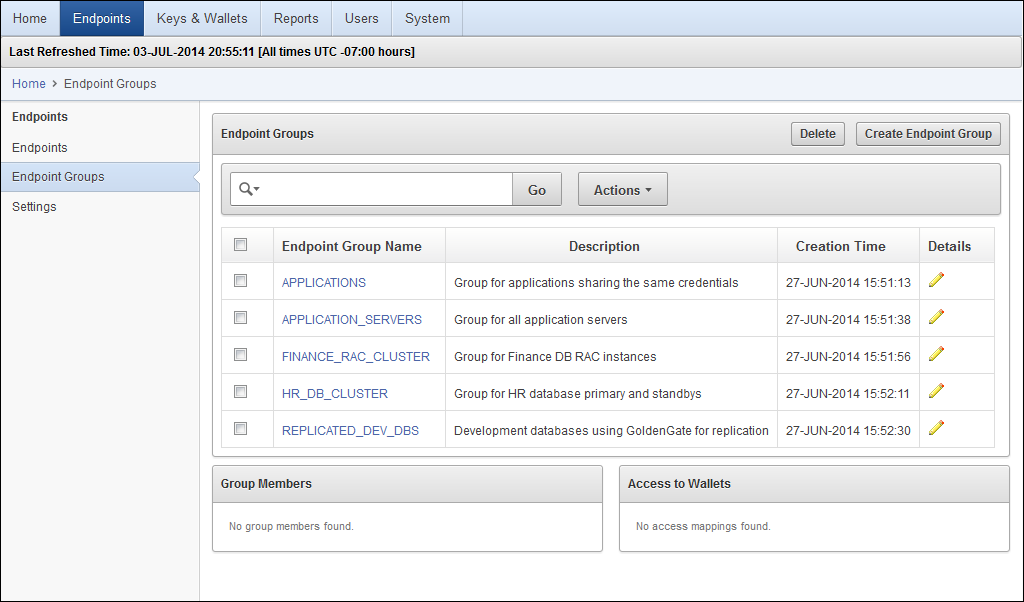The image size is (1024, 602).
Task: Check the APPLICATIONS row checkbox
Action: click(x=241, y=281)
